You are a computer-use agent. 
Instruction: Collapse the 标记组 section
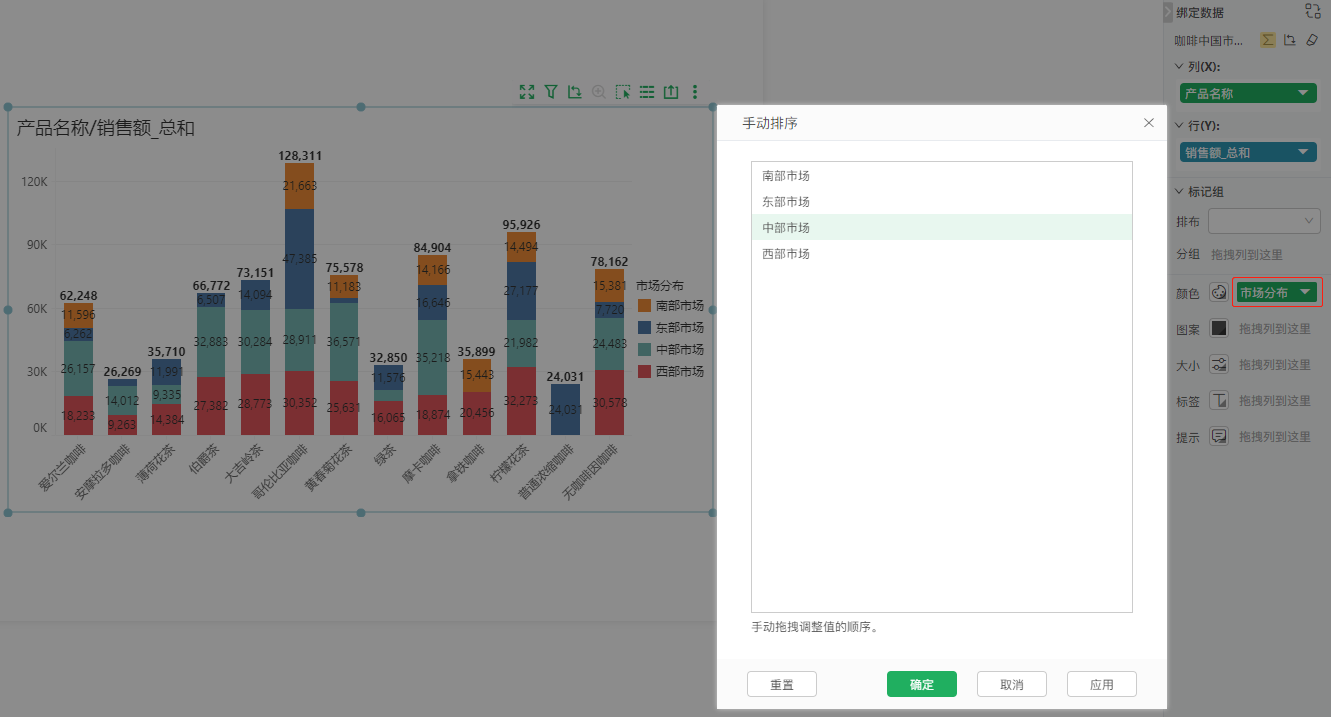click(x=1179, y=192)
